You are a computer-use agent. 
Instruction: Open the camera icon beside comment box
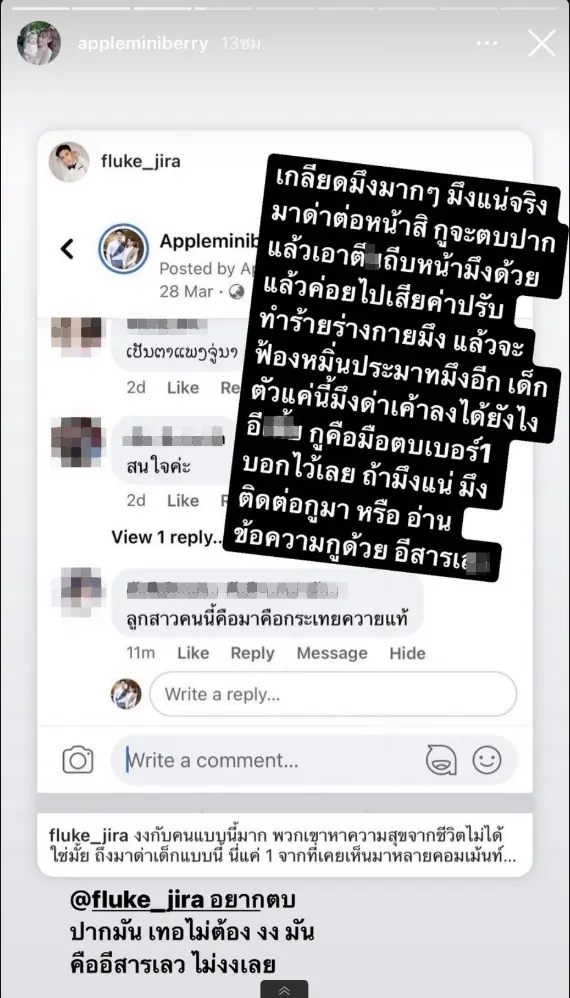point(78,760)
